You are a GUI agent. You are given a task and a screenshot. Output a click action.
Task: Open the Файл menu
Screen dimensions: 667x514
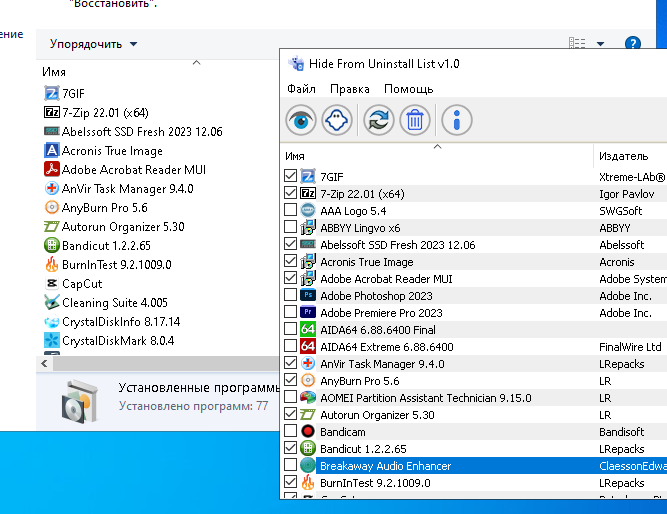pyautogui.click(x=301, y=89)
